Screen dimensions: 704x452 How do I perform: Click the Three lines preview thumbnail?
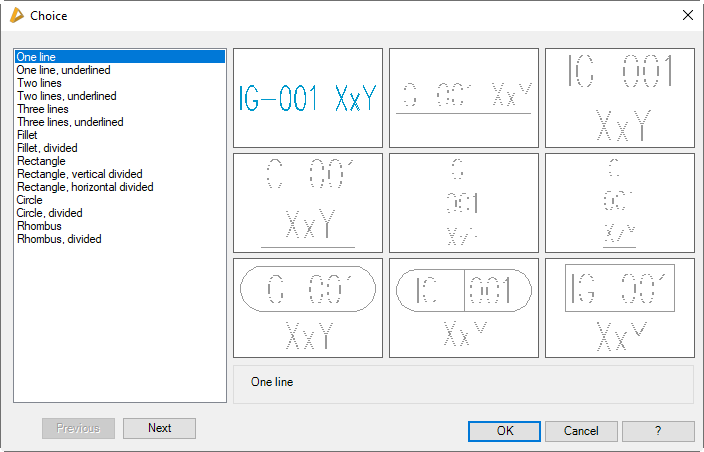pyautogui.click(x=463, y=202)
